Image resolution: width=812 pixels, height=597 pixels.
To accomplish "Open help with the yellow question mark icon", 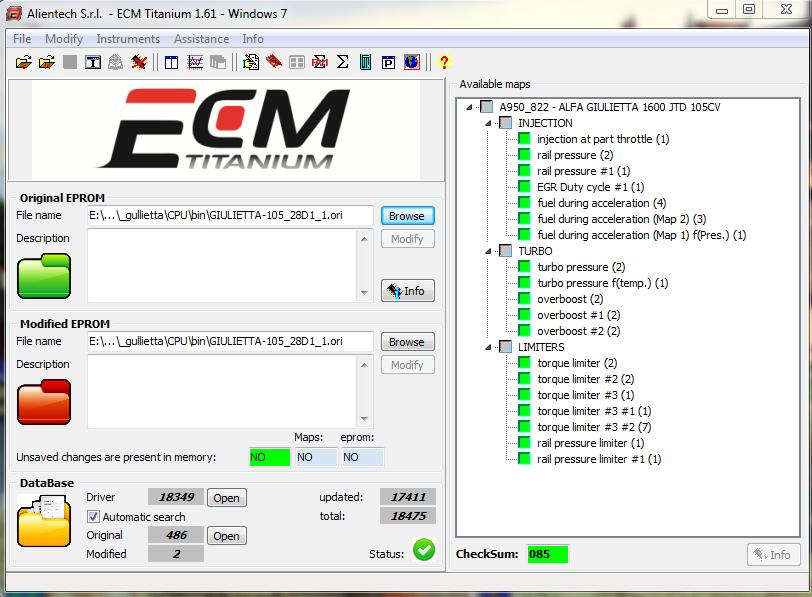I will pos(444,62).
